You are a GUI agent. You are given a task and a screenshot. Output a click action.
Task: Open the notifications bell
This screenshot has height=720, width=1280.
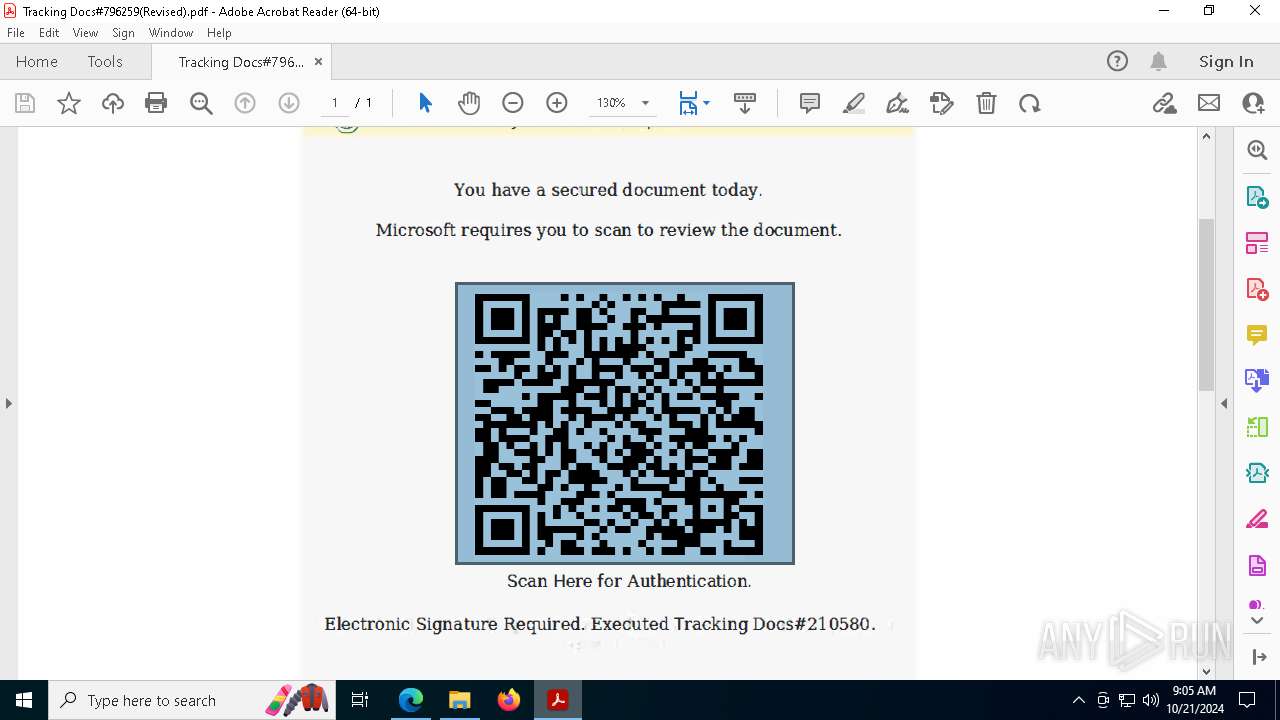1159,61
